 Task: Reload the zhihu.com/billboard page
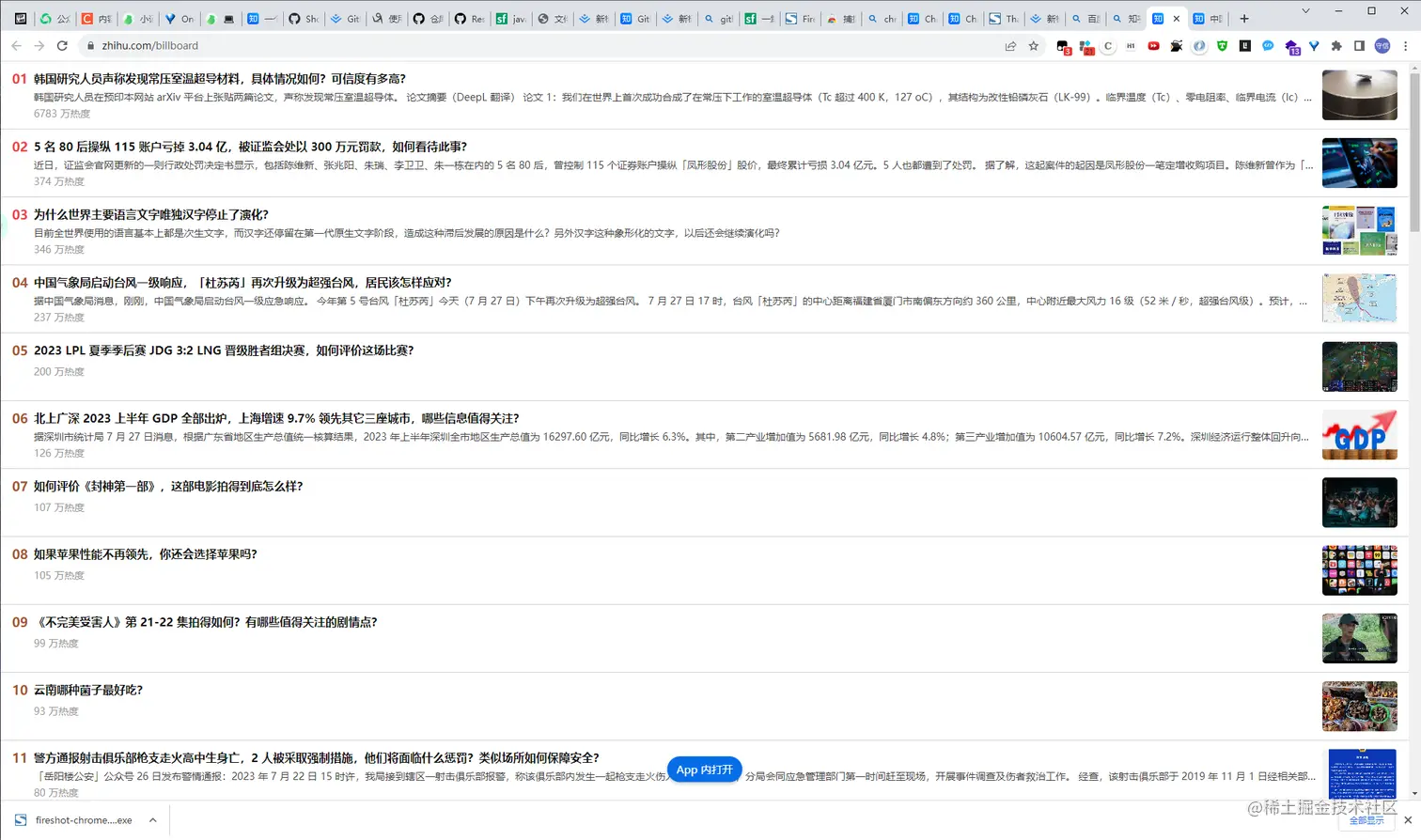(62, 45)
